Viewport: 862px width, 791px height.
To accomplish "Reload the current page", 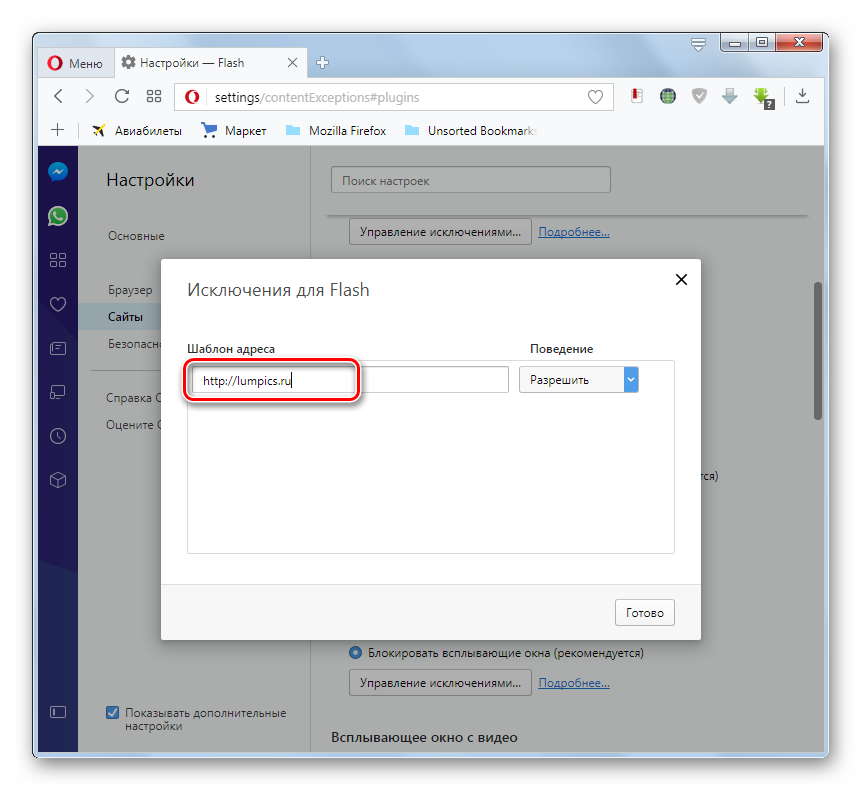I will pyautogui.click(x=122, y=97).
